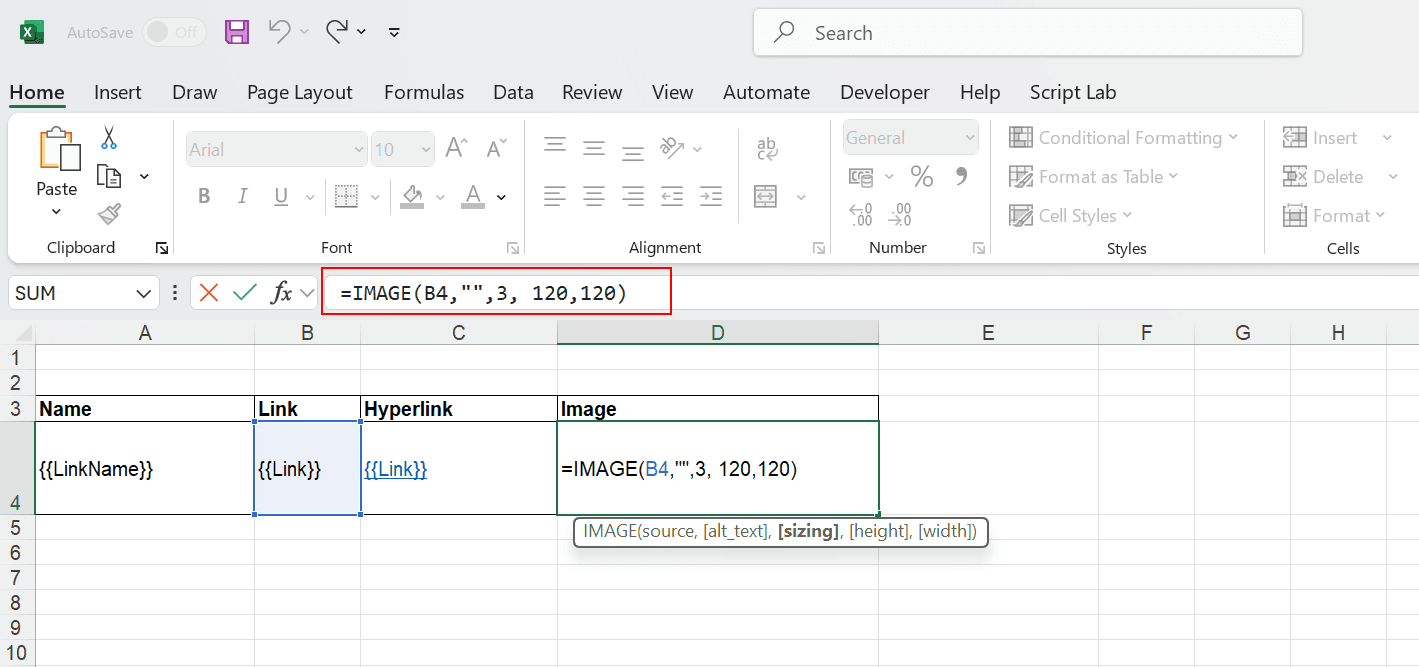The image size is (1419, 667).
Task: Click the Orientation text angle icon
Action: pyautogui.click(x=672, y=148)
